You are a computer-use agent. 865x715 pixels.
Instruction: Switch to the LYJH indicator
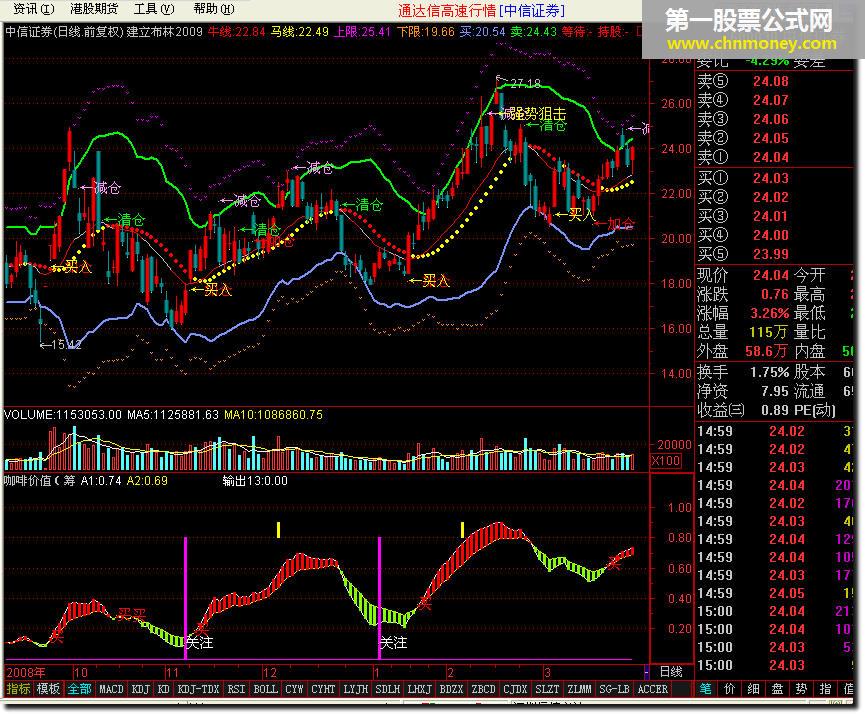pyautogui.click(x=355, y=689)
